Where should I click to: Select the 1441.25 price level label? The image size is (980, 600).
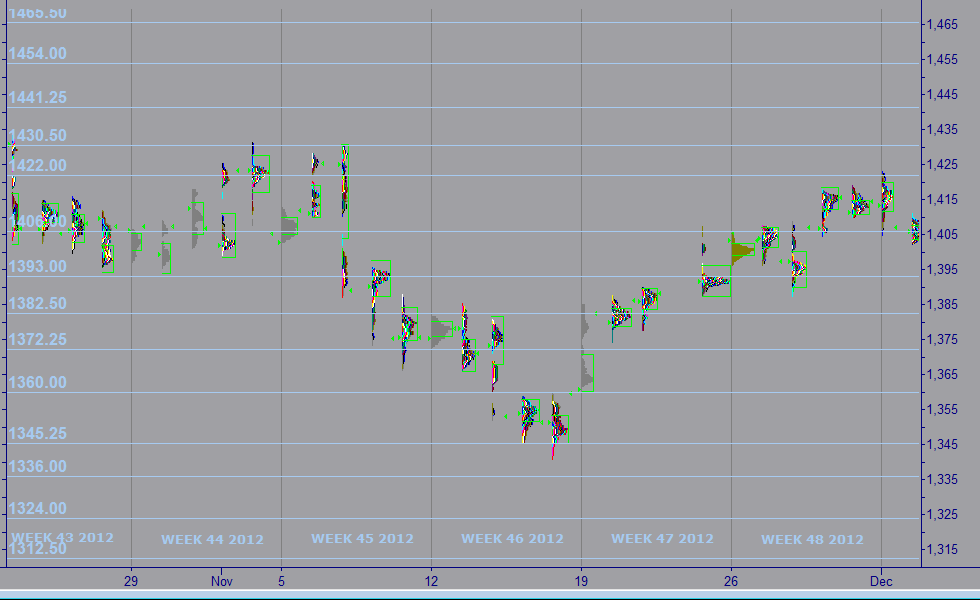(x=38, y=97)
